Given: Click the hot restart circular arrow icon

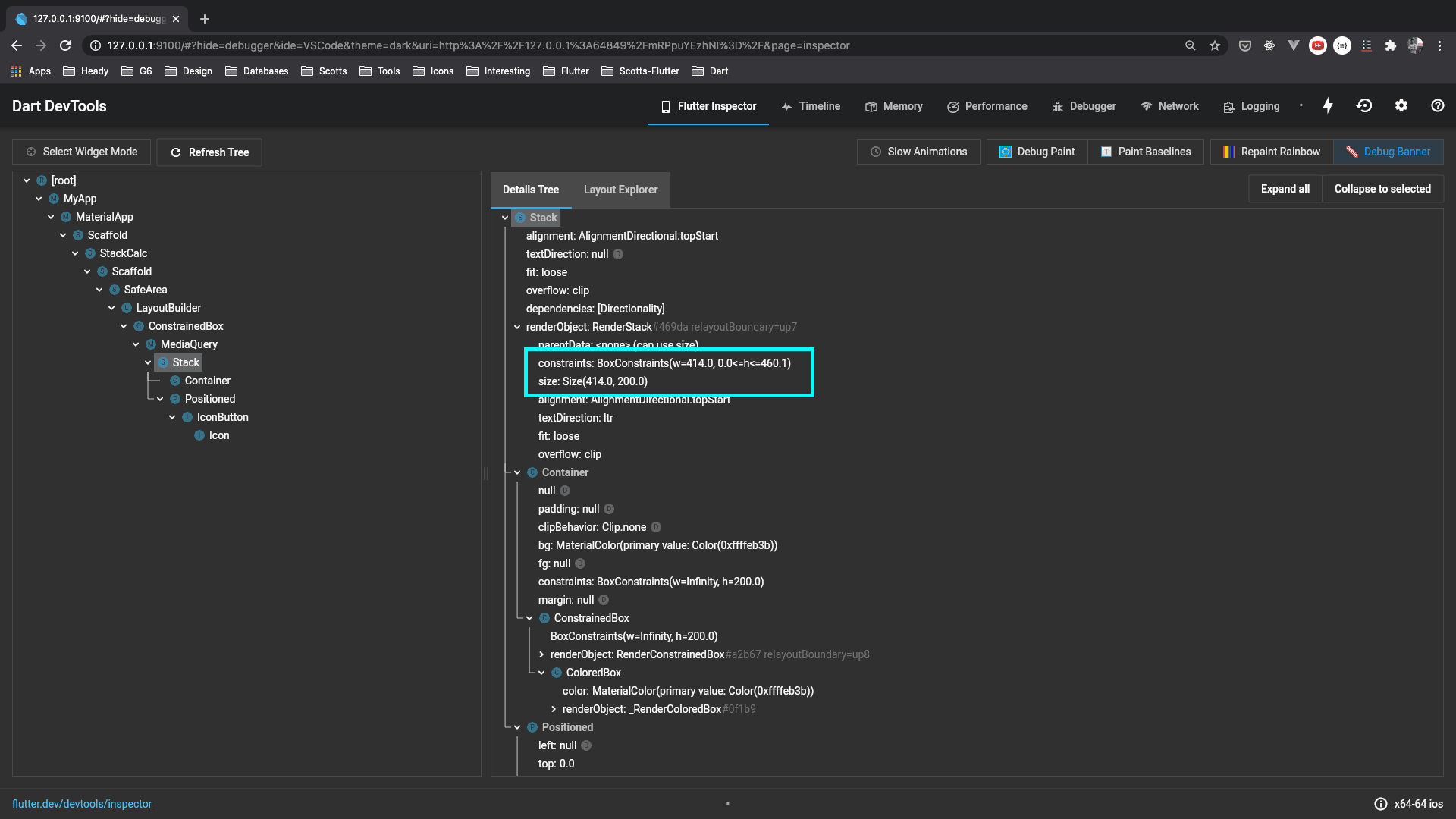Looking at the screenshot, I should (1364, 106).
